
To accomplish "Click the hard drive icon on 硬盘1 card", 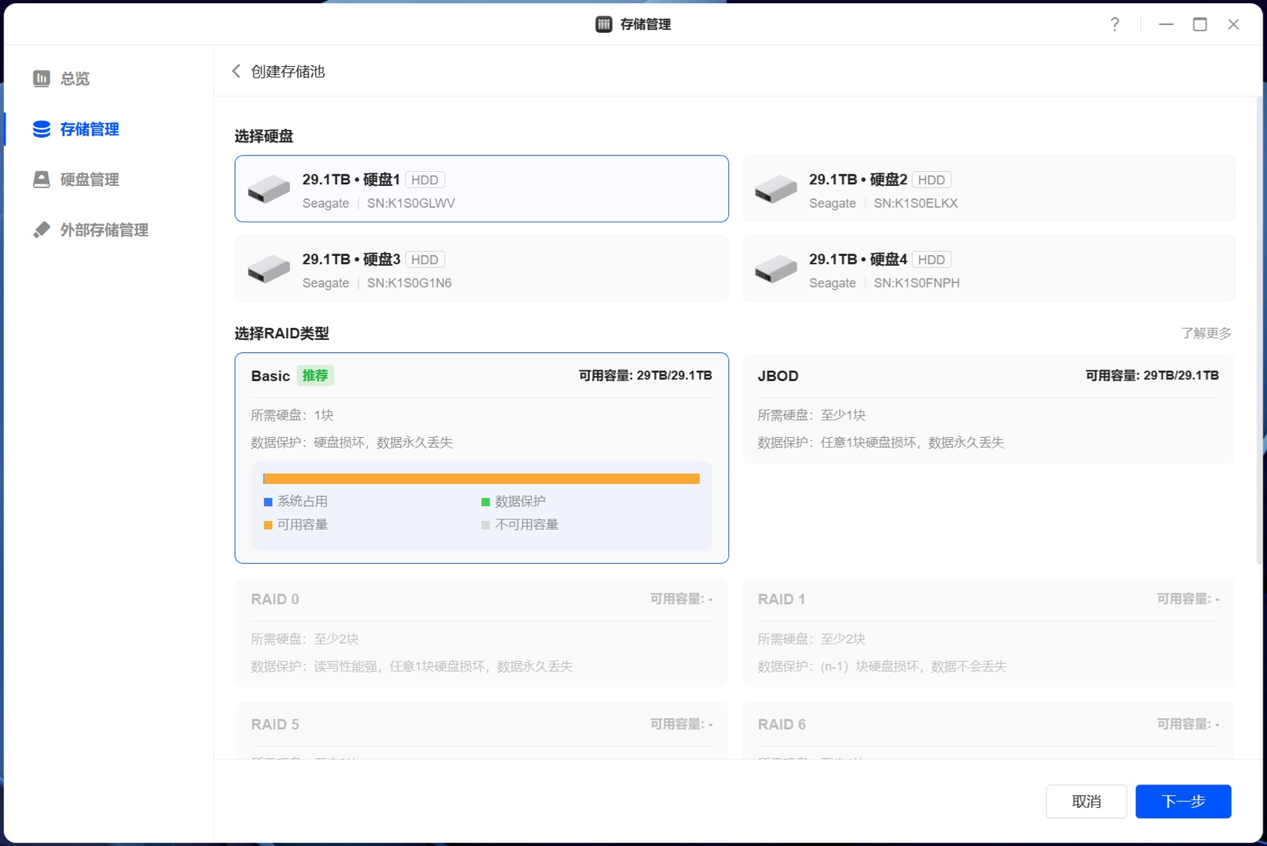I will (x=268, y=189).
